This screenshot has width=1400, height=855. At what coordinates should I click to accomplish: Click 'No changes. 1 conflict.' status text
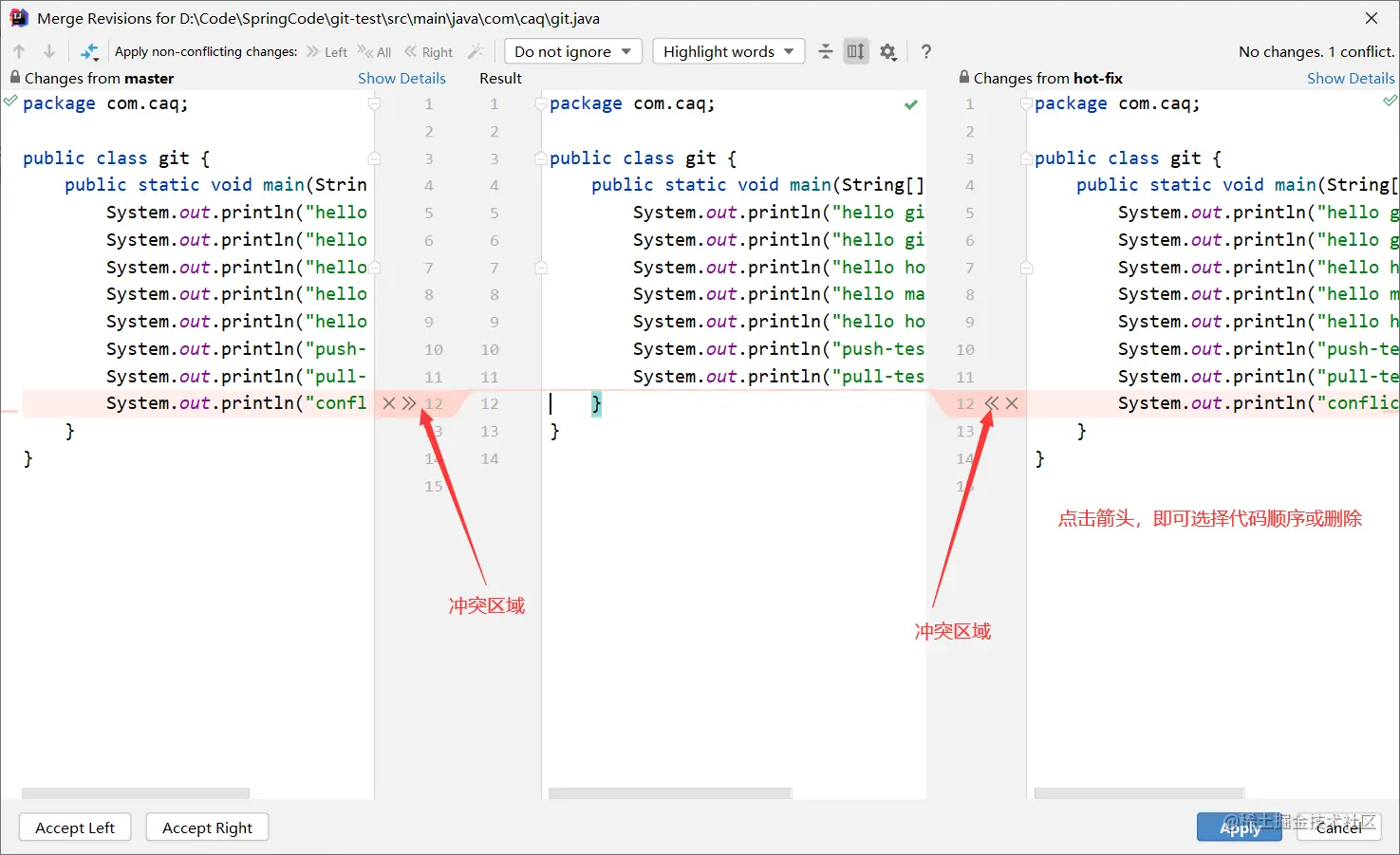1316,51
